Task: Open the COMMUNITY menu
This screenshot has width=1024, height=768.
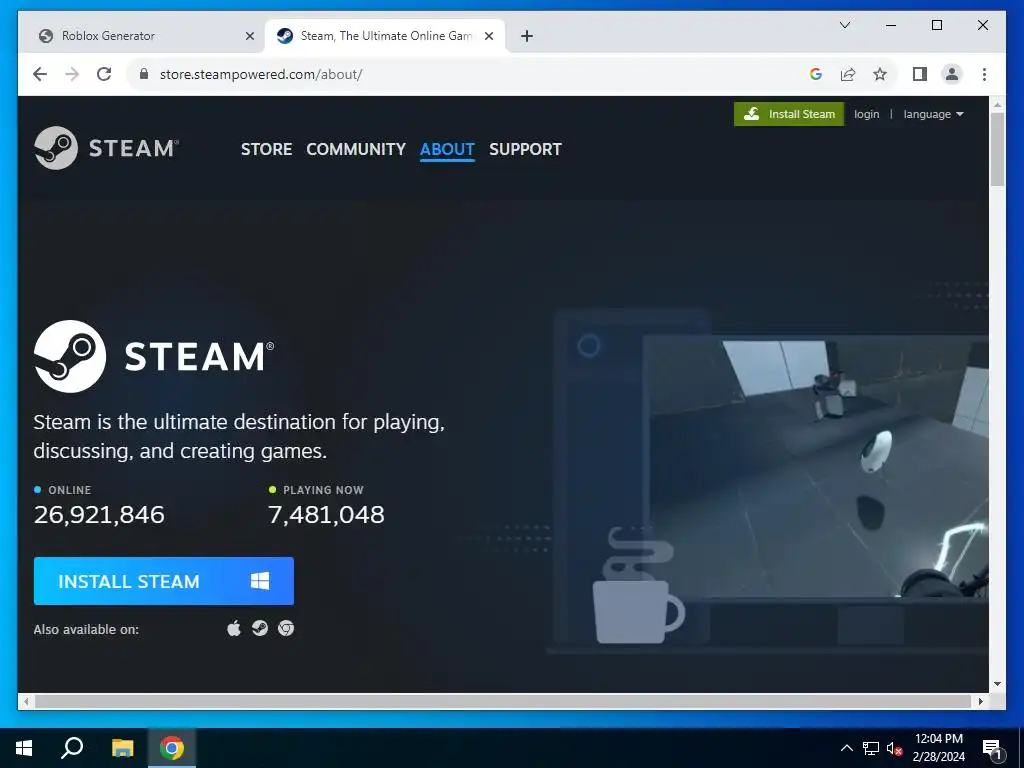Action: coord(356,149)
